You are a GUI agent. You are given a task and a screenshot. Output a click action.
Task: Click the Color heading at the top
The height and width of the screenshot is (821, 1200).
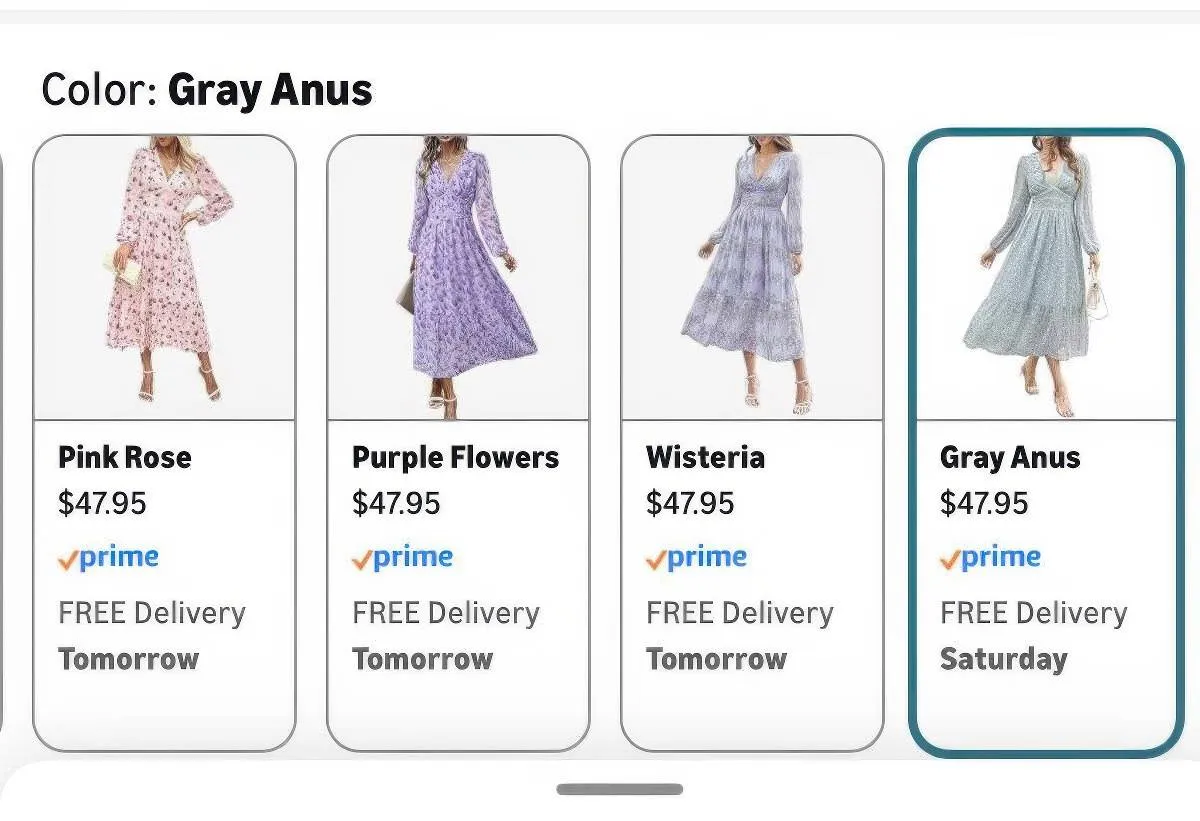[x=206, y=90]
